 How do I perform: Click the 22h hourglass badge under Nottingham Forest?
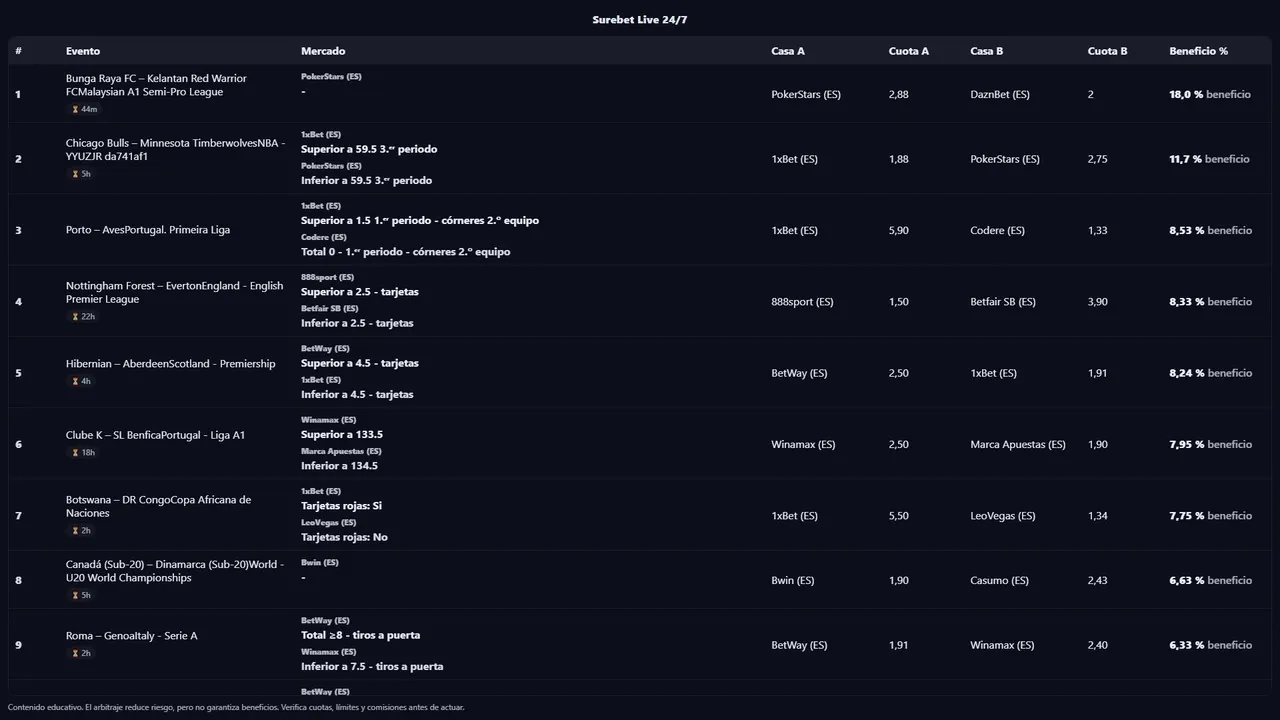83,317
